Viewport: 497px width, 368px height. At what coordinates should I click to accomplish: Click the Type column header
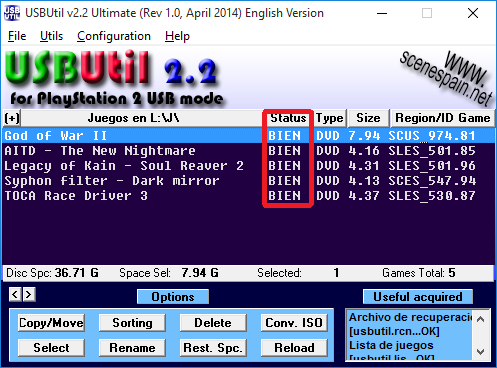(330, 118)
